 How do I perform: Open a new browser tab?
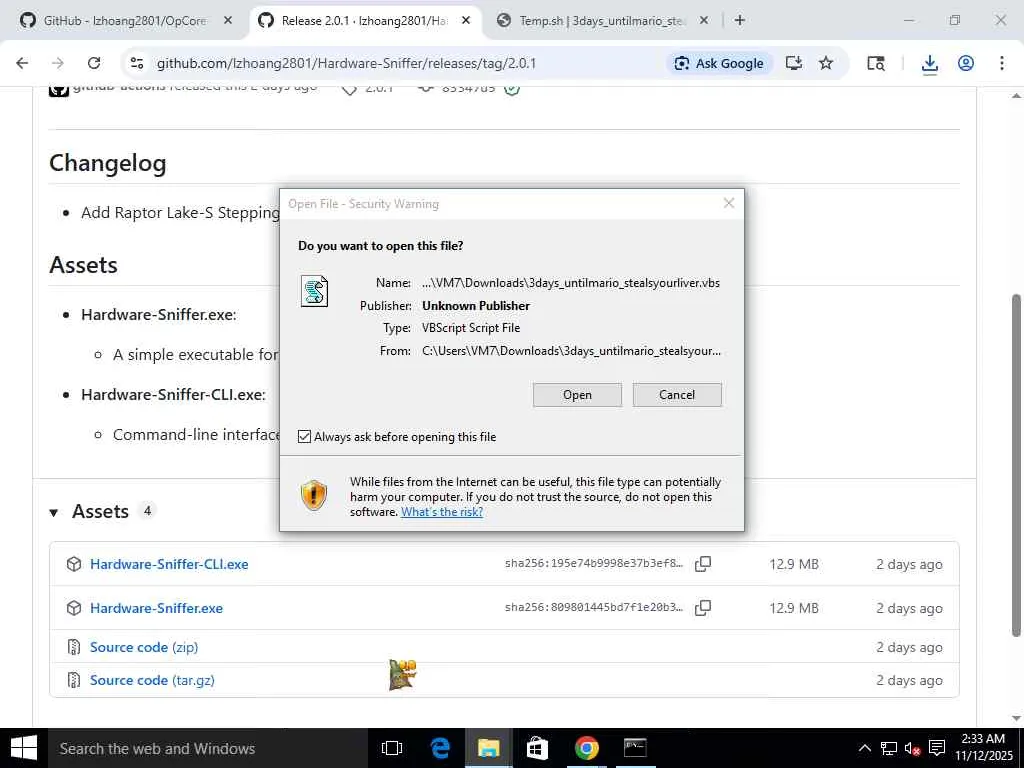[x=739, y=21]
